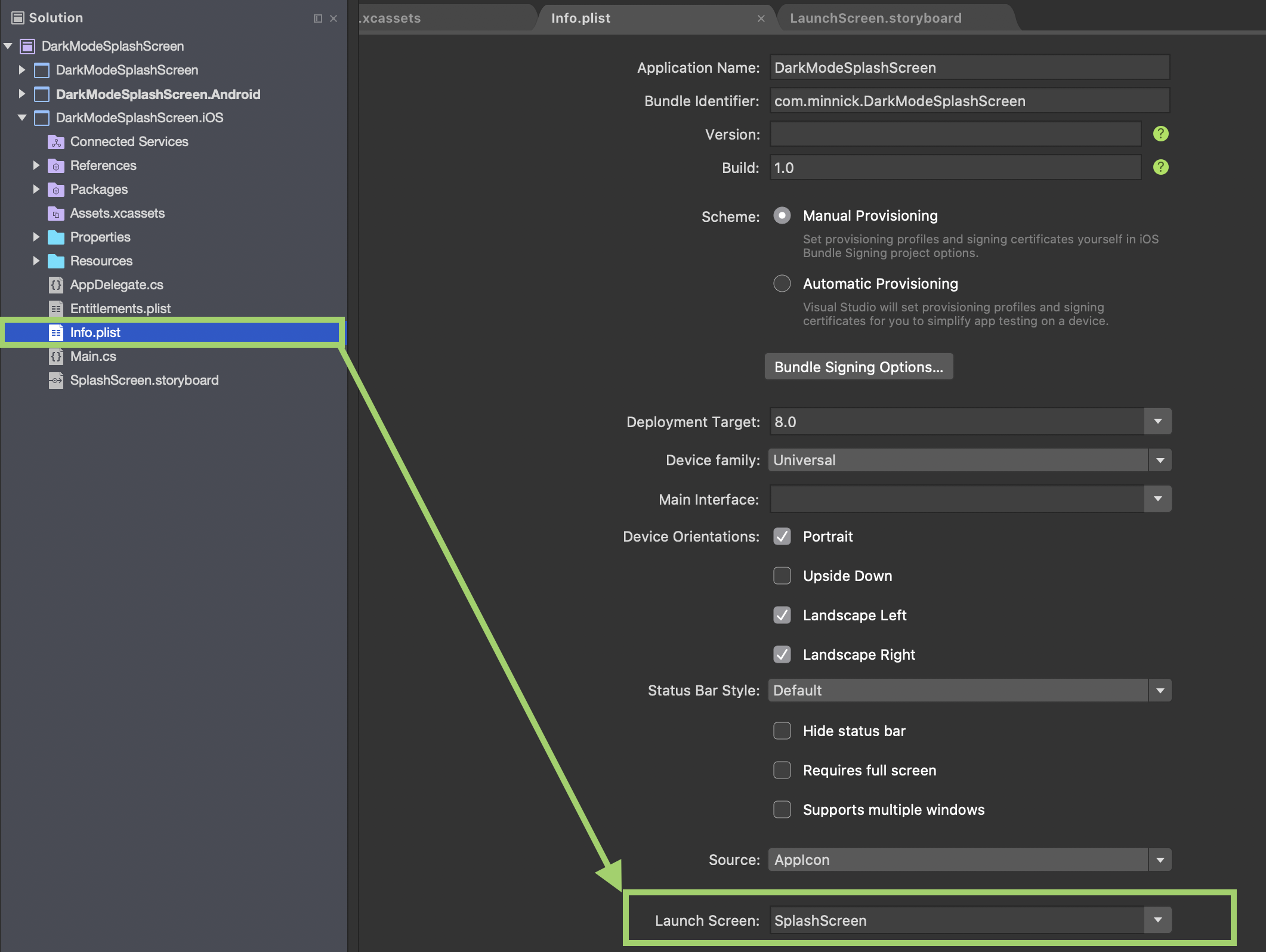This screenshot has height=952, width=1266.
Task: Open the Deployment Target dropdown
Action: 1157,422
